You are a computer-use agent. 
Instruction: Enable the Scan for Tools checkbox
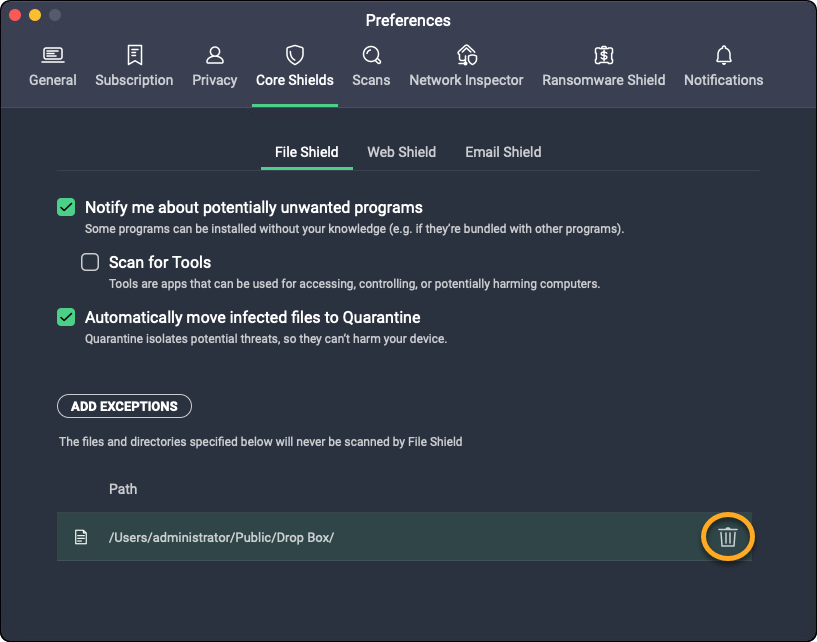tap(90, 262)
